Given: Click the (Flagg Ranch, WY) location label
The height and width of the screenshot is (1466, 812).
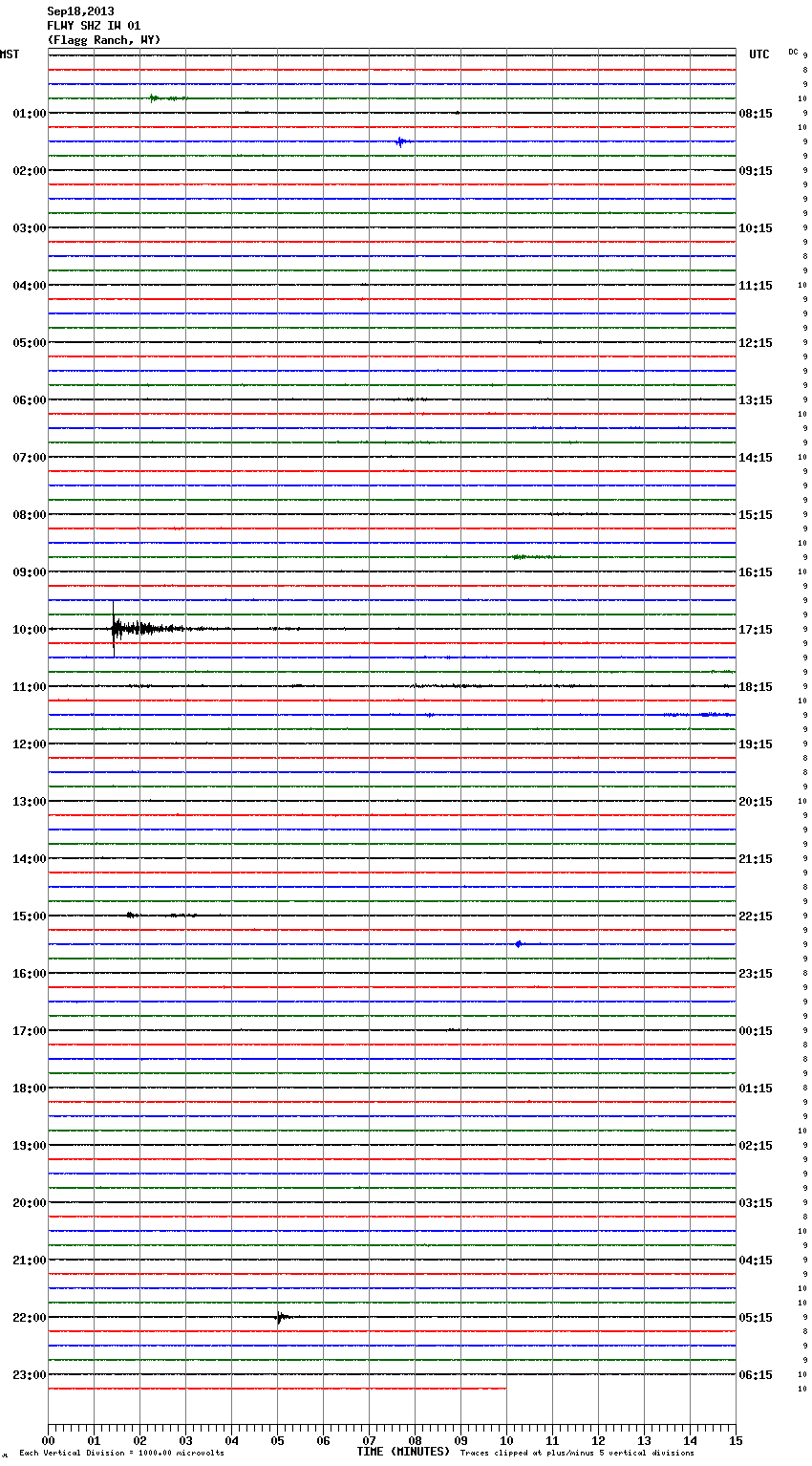Looking at the screenshot, I should click(104, 40).
